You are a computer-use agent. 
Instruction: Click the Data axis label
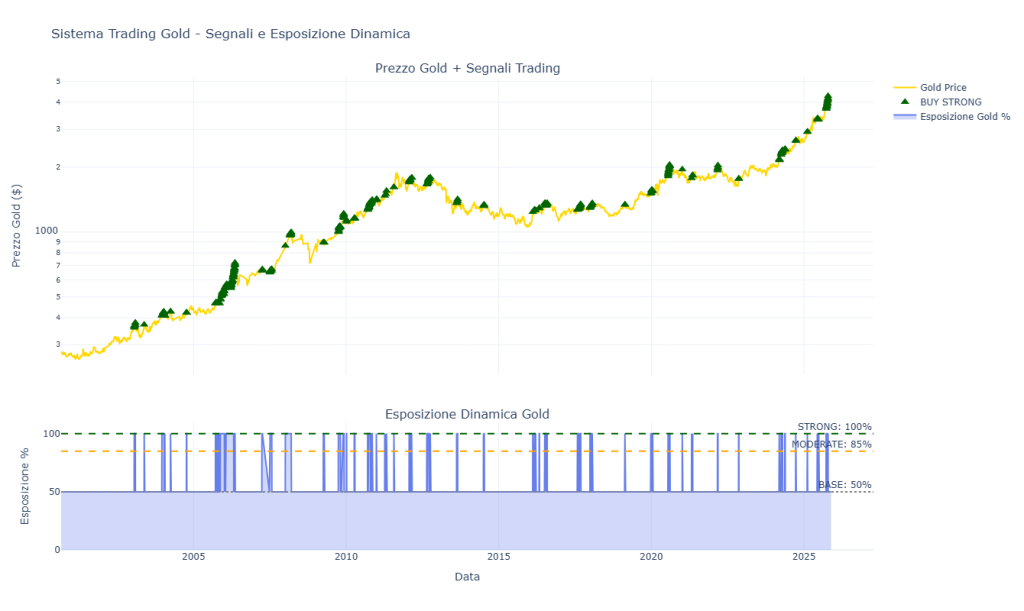[466, 576]
